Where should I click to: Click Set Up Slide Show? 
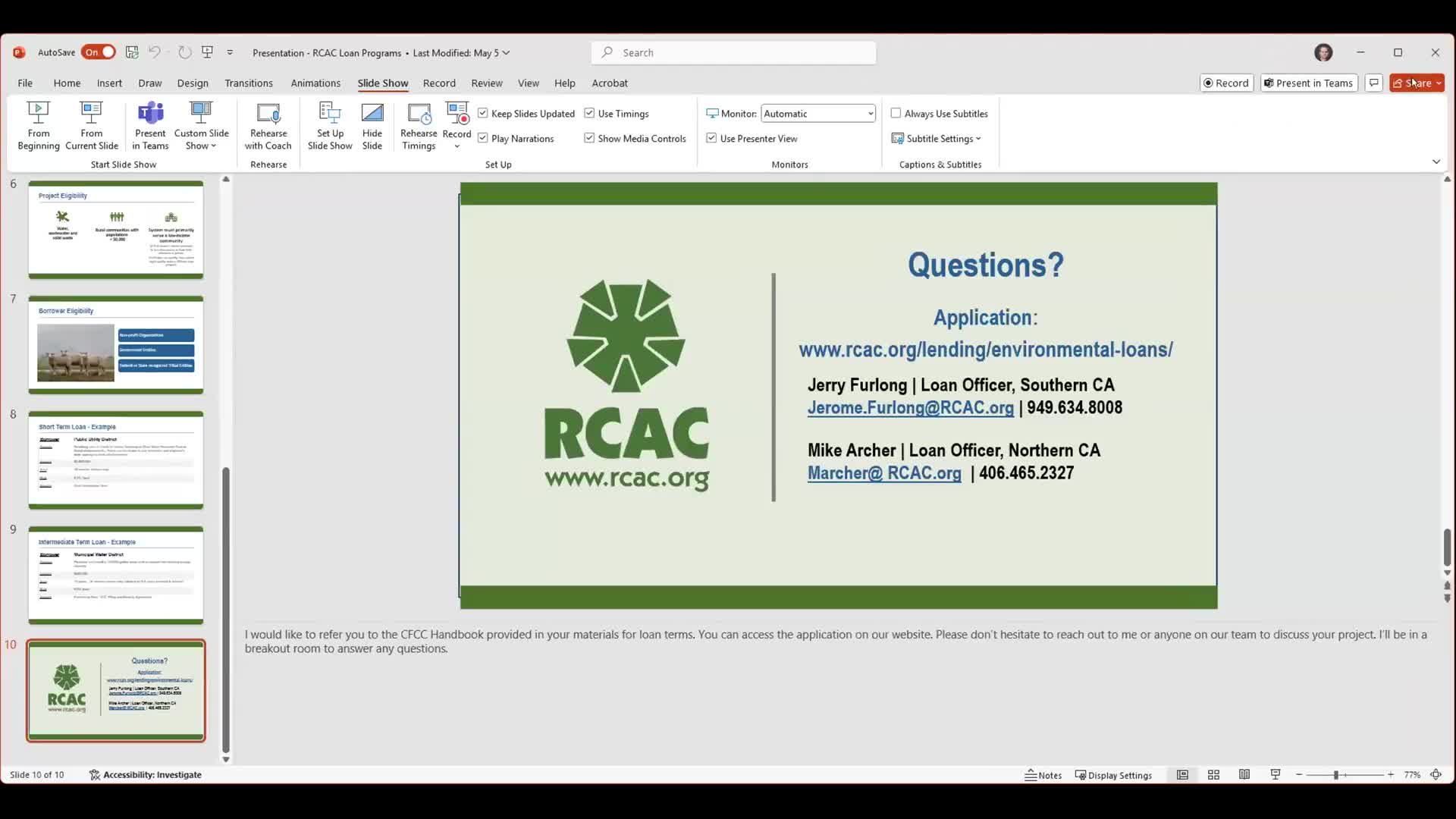pyautogui.click(x=329, y=125)
